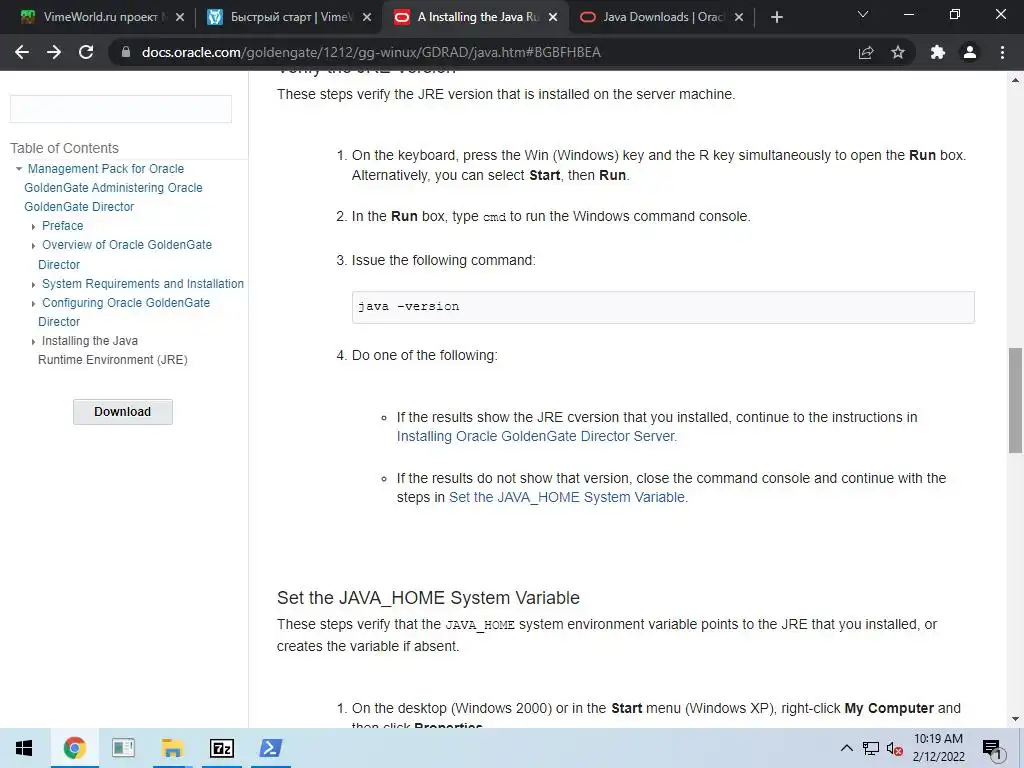Click the Set the JAVA_HOME System Variable heading

428,598
